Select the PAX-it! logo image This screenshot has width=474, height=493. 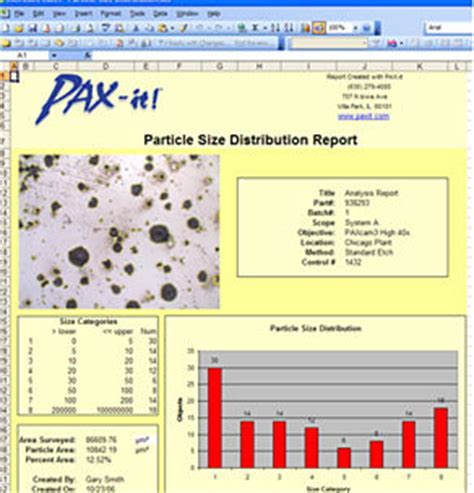[x=99, y=99]
